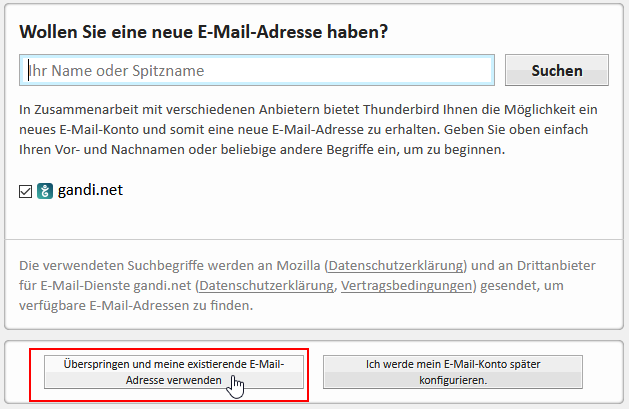Click the heading 'Wollen Sie eine neue E-Mail-Adresse haben?'
Viewport: 629px width, 409px height.
click(203, 32)
